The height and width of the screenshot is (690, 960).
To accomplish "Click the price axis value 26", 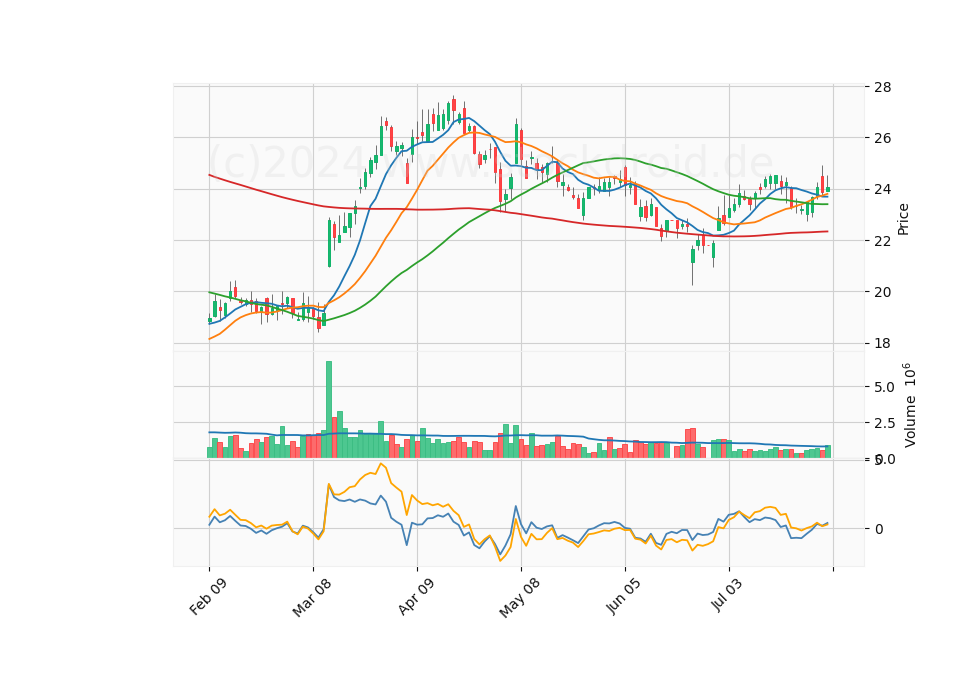I will click(882, 138).
